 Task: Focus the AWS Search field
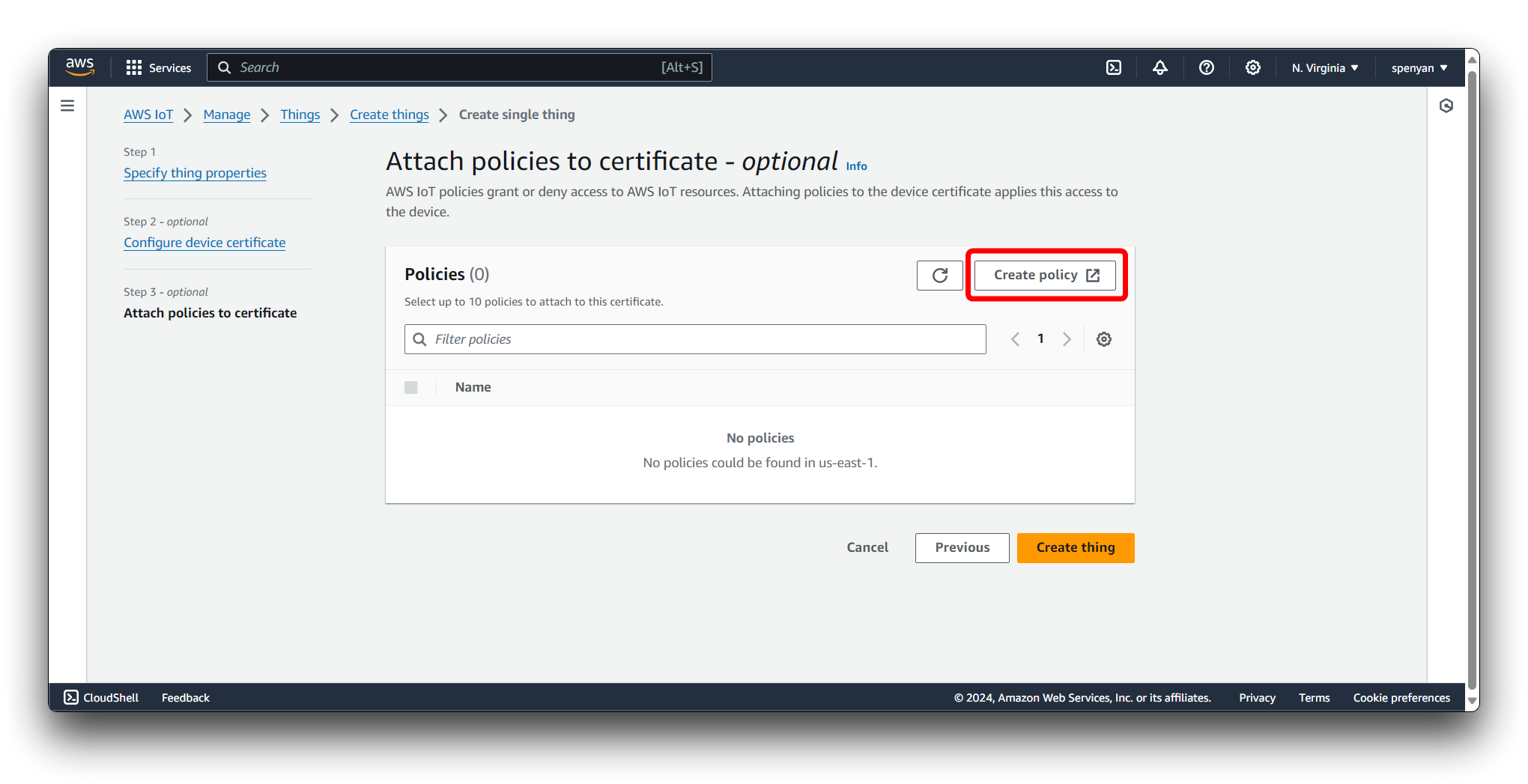[x=459, y=67]
